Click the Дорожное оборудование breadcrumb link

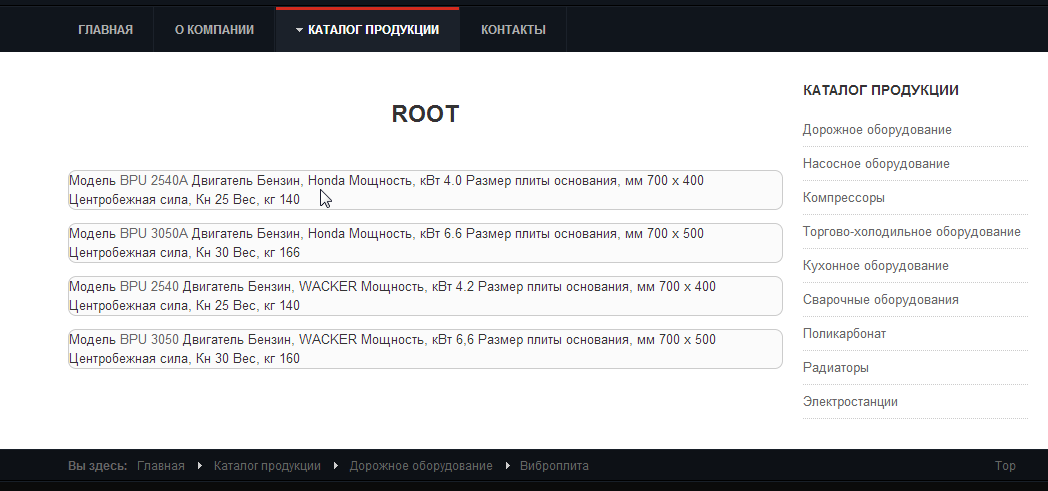coord(420,466)
